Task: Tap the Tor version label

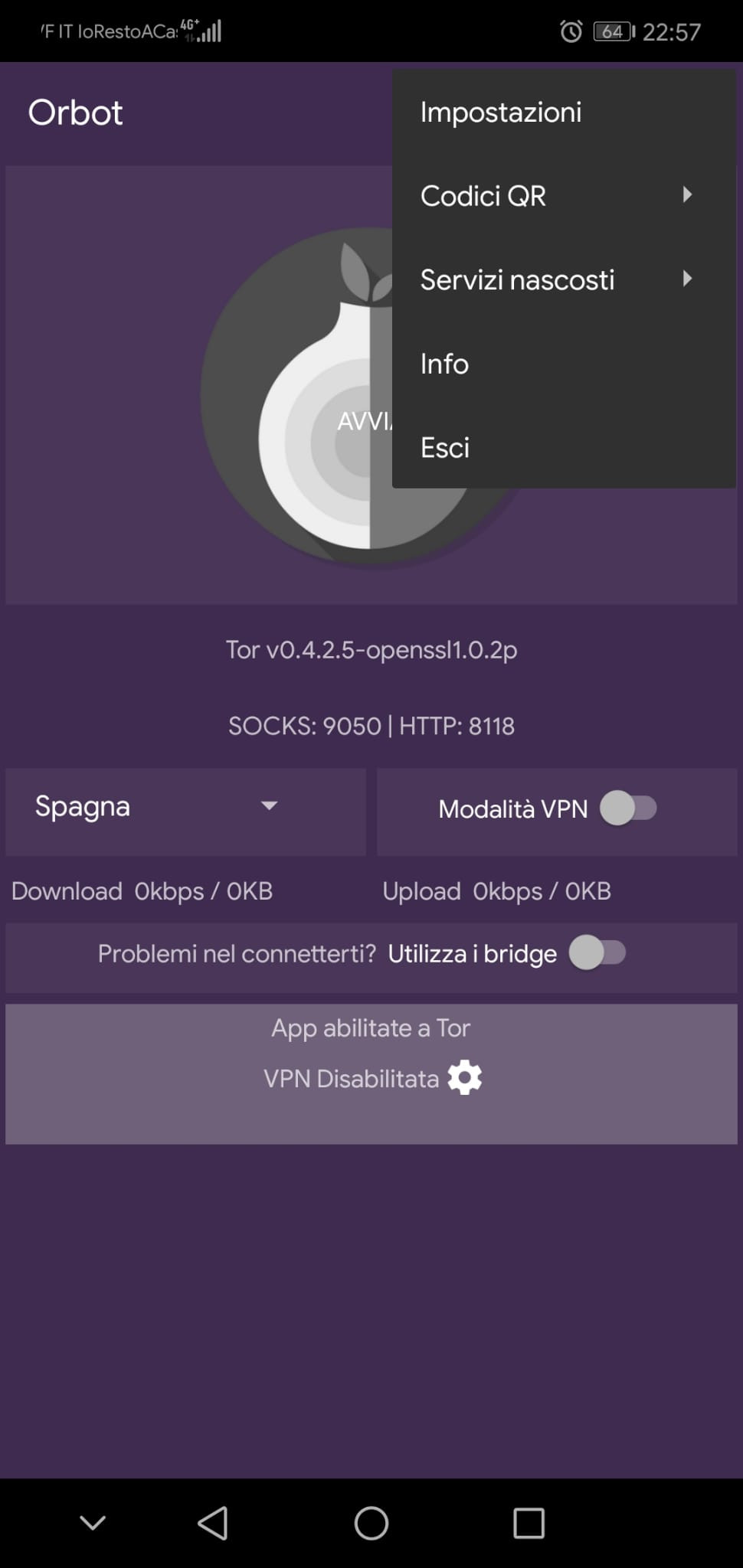Action: pos(371,650)
